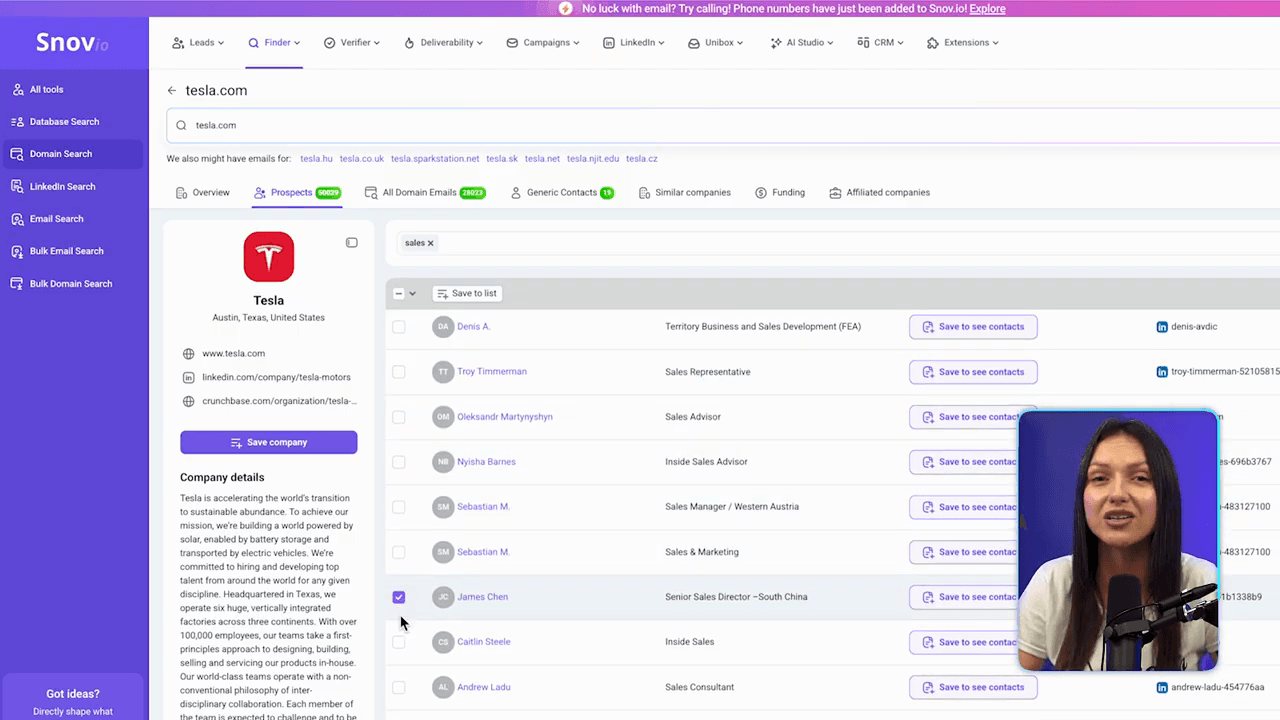
Task: Check the box for Denis A.
Action: pyautogui.click(x=399, y=327)
